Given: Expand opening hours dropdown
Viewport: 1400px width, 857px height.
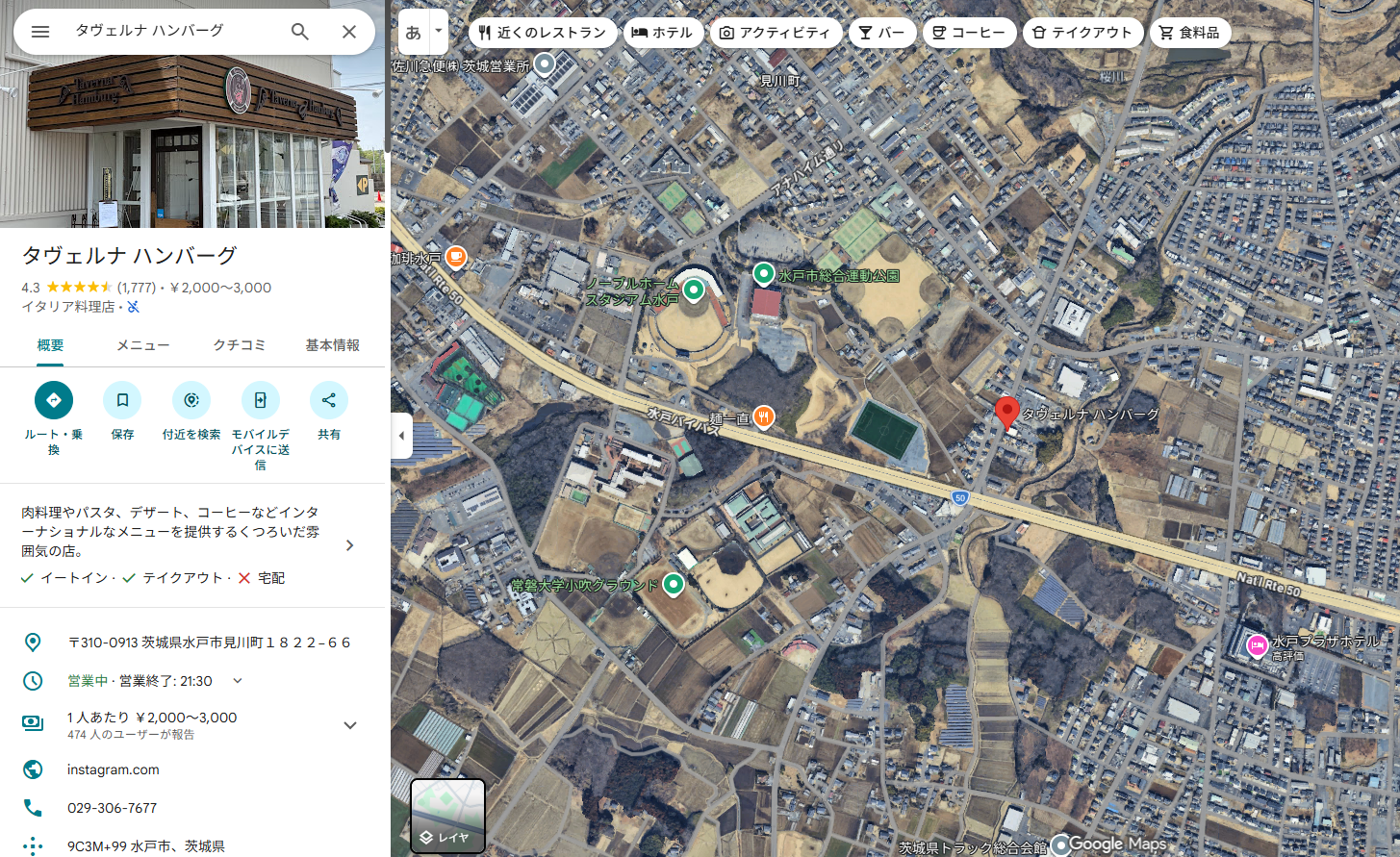Looking at the screenshot, I should 238,681.
